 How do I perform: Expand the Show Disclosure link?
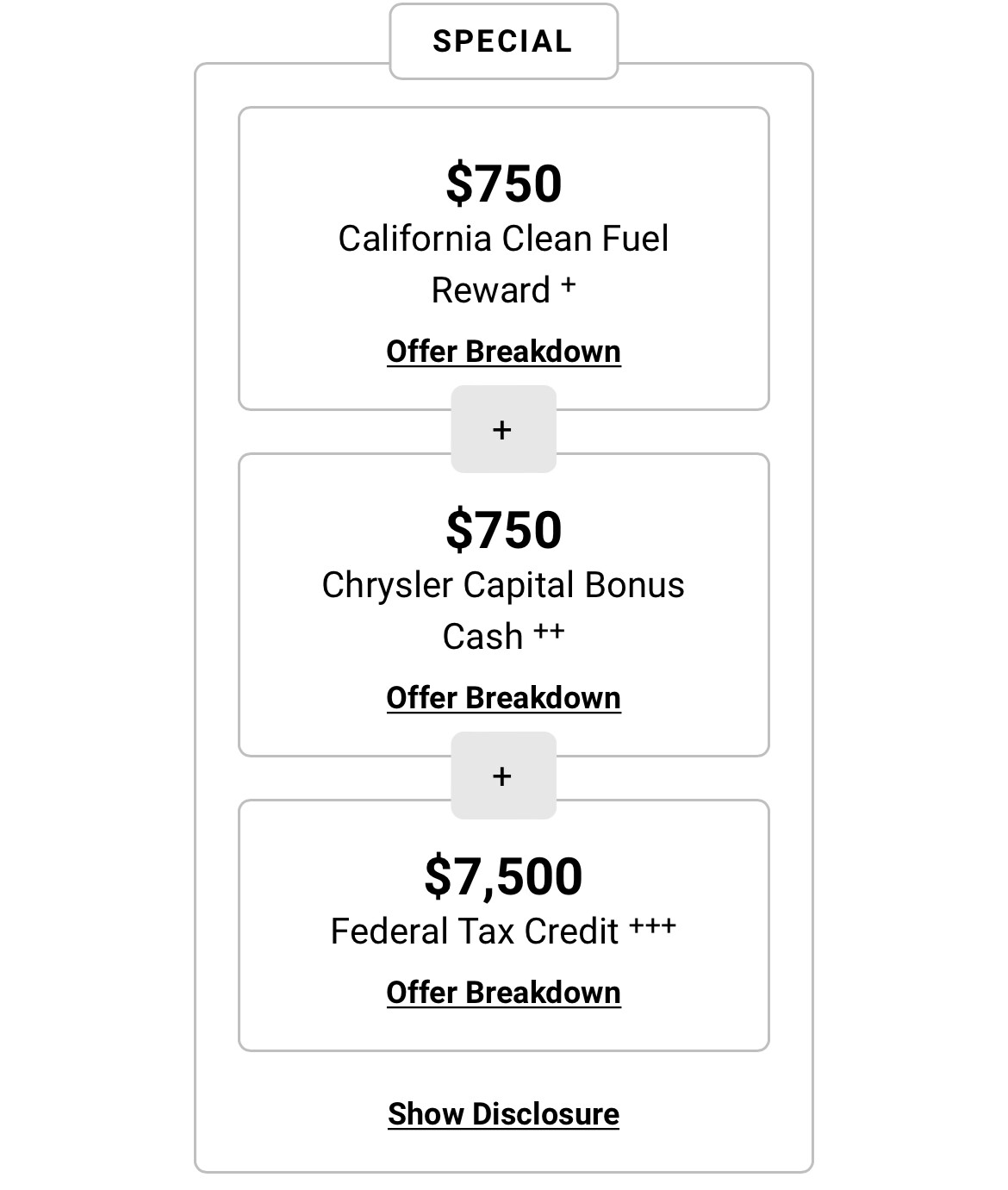[503, 1114]
